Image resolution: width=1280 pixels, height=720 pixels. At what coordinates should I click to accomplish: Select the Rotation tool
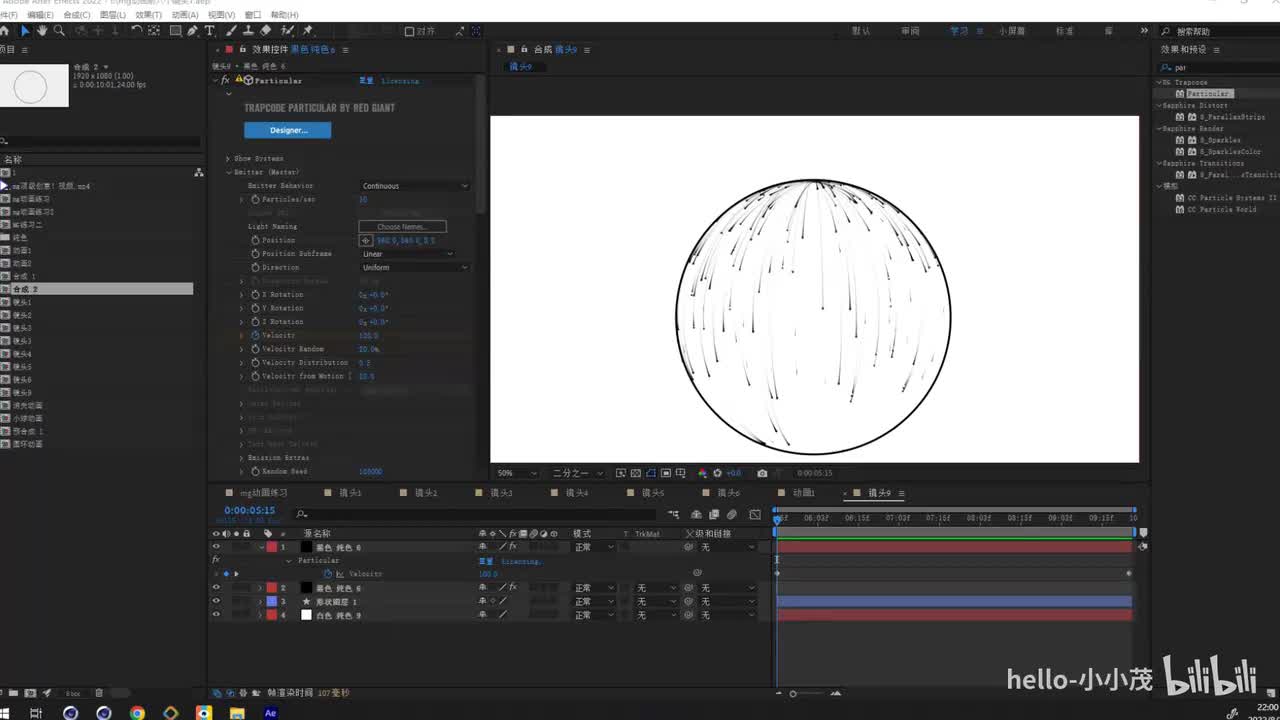coord(135,31)
